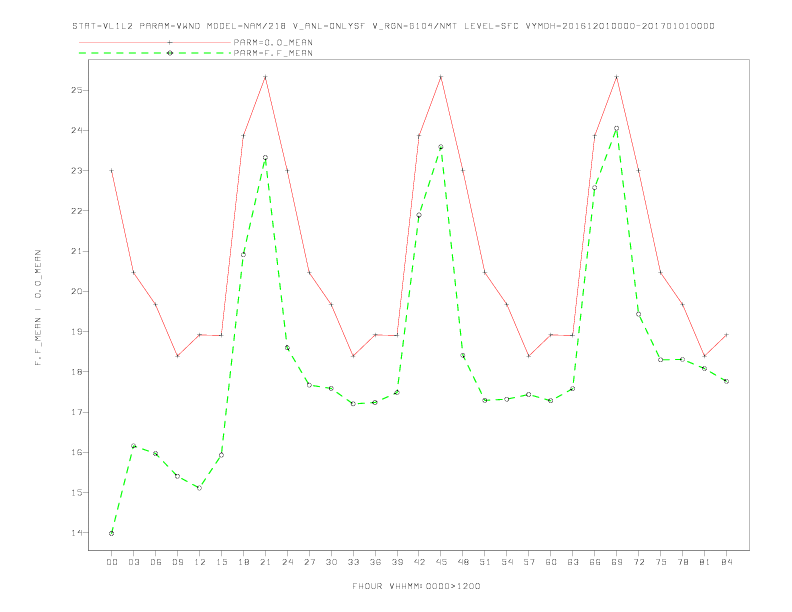Click the y-axis tick label 21
The image size is (792, 612).
77,251
